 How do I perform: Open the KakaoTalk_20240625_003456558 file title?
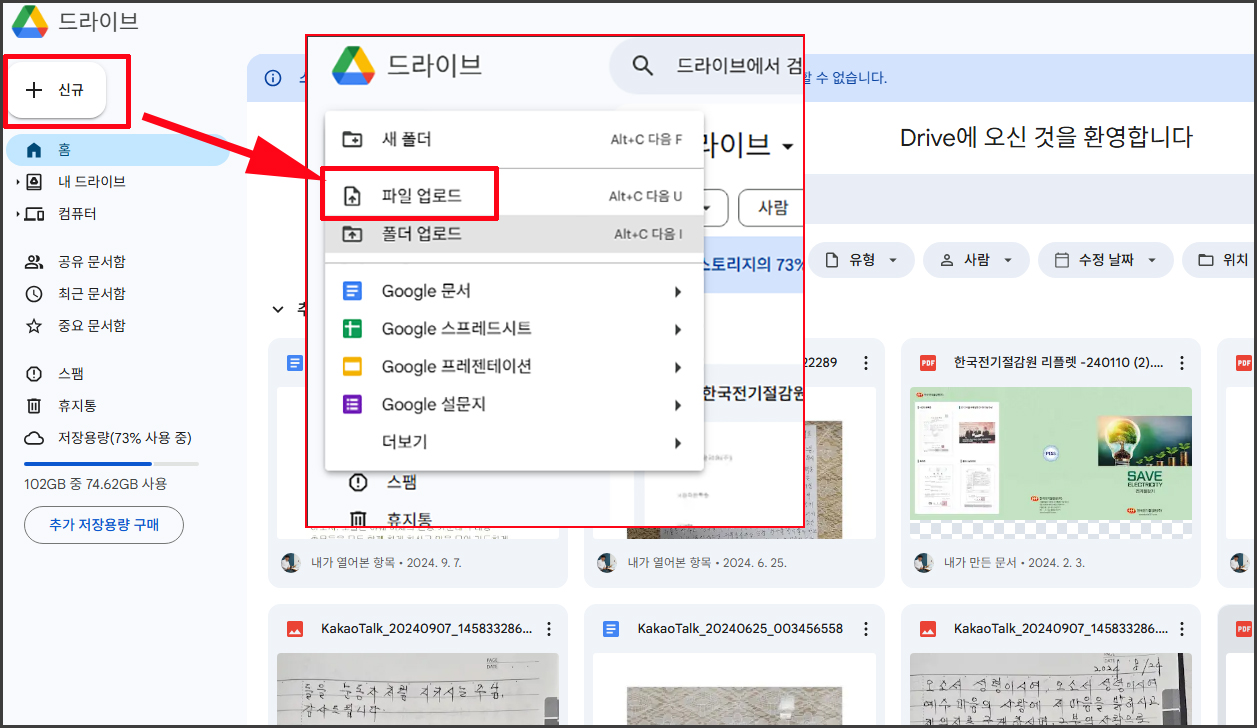(x=740, y=629)
